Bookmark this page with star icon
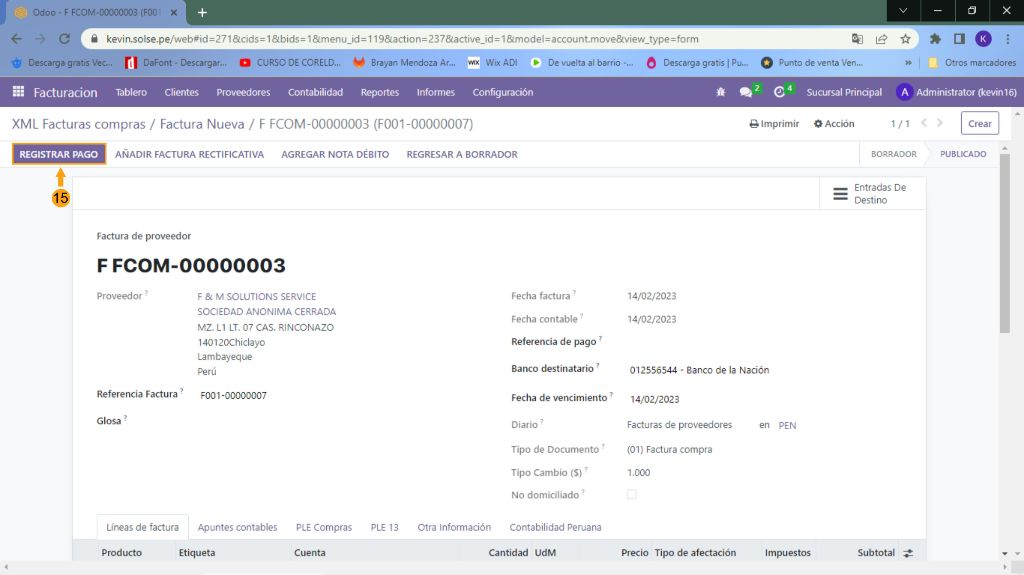The image size is (1024, 575). [905, 39]
